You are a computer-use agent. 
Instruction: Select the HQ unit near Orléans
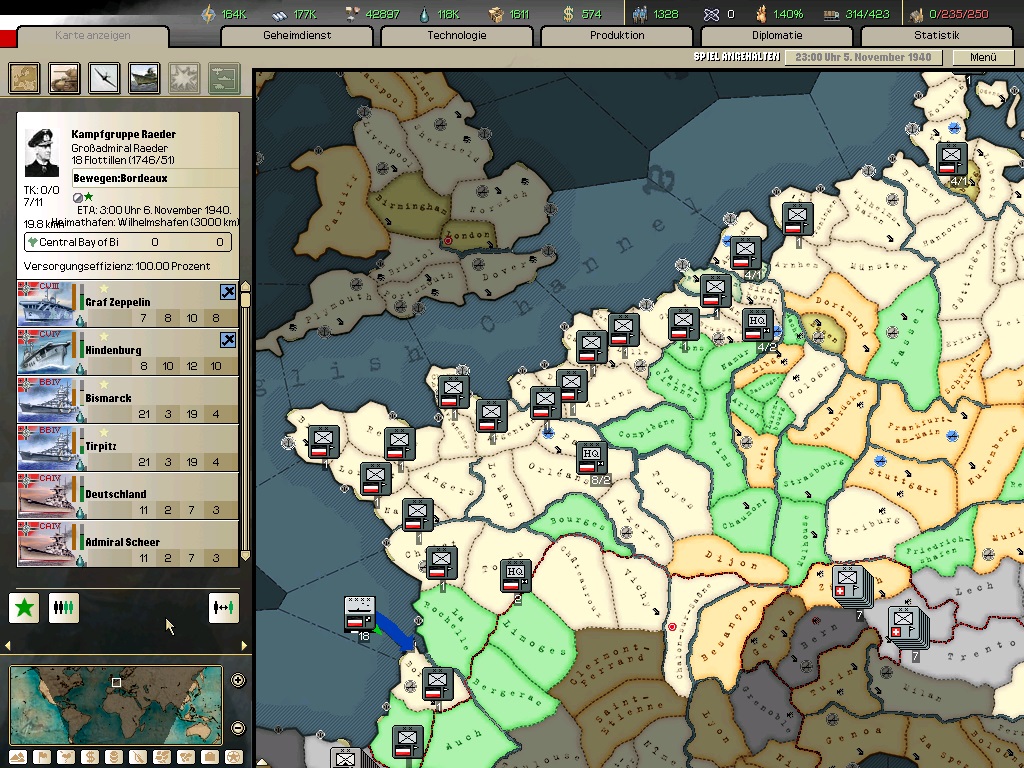click(x=592, y=457)
